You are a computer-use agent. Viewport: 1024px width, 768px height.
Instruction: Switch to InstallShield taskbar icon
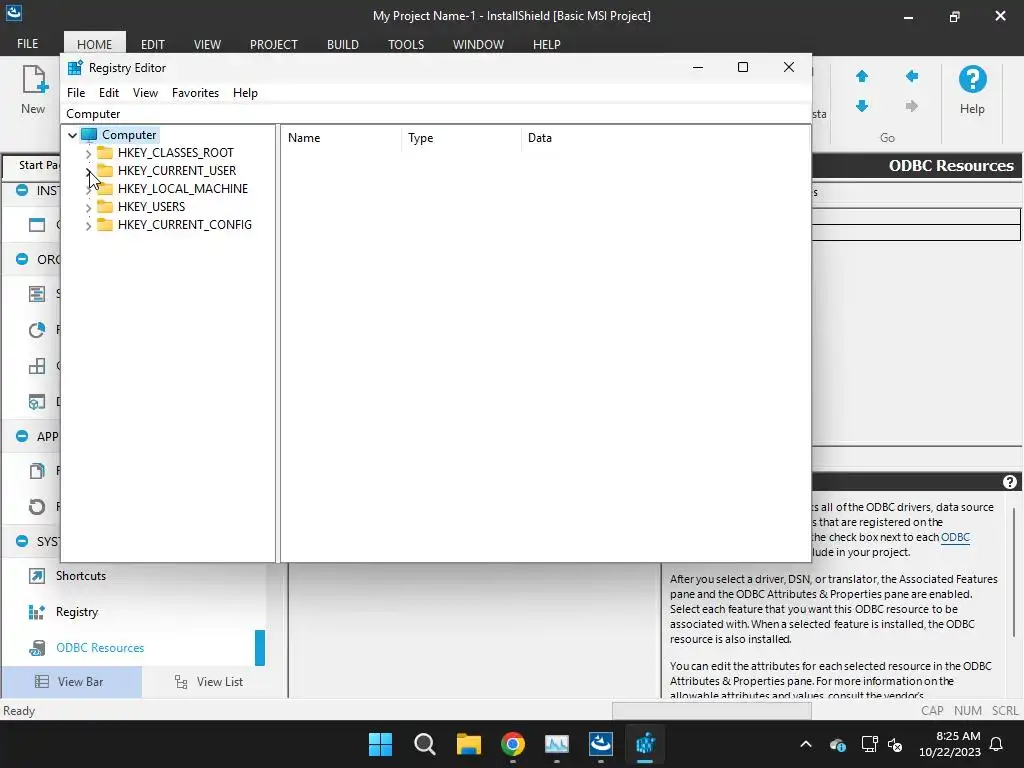(x=601, y=744)
